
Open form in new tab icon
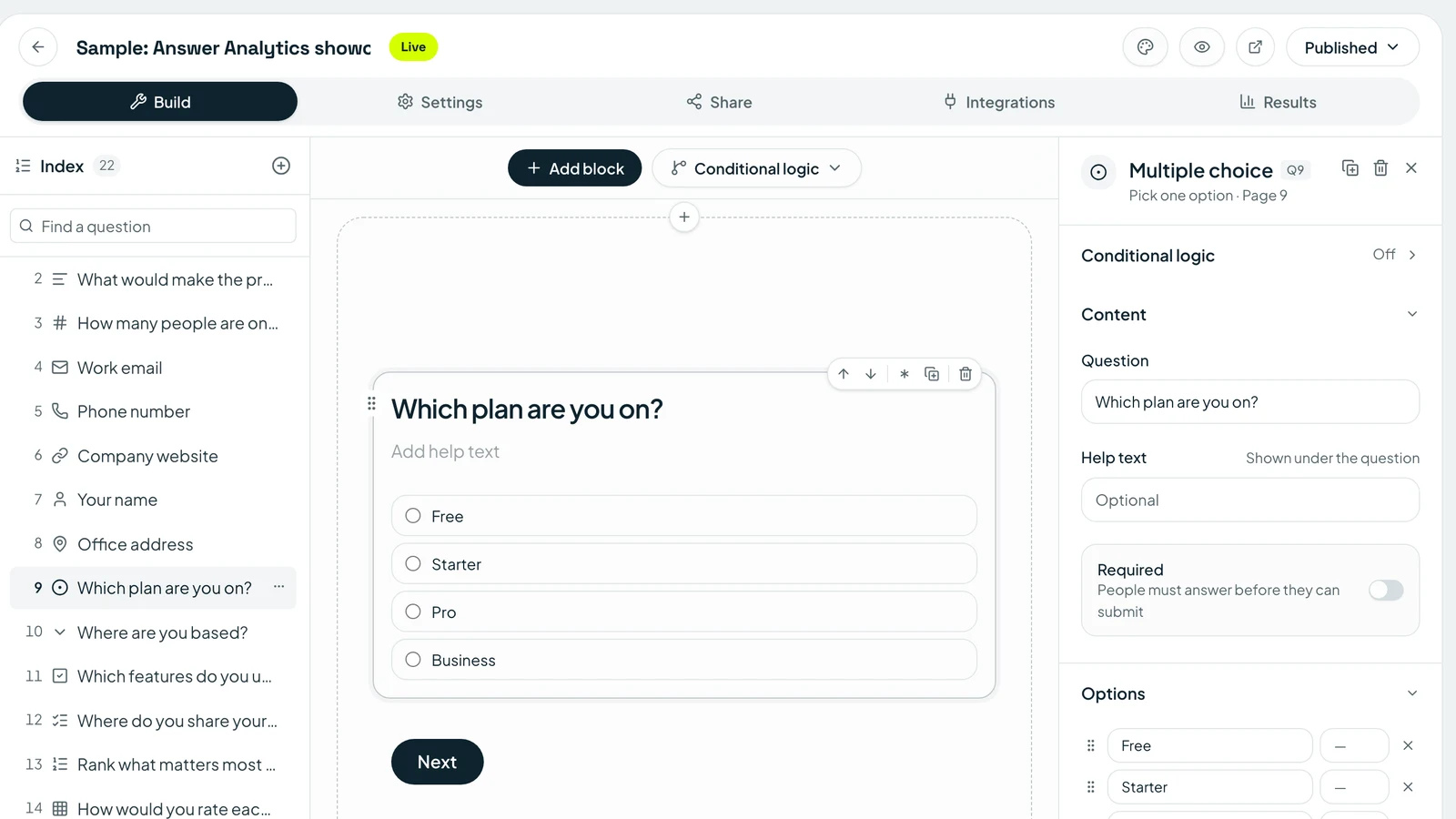1255,47
